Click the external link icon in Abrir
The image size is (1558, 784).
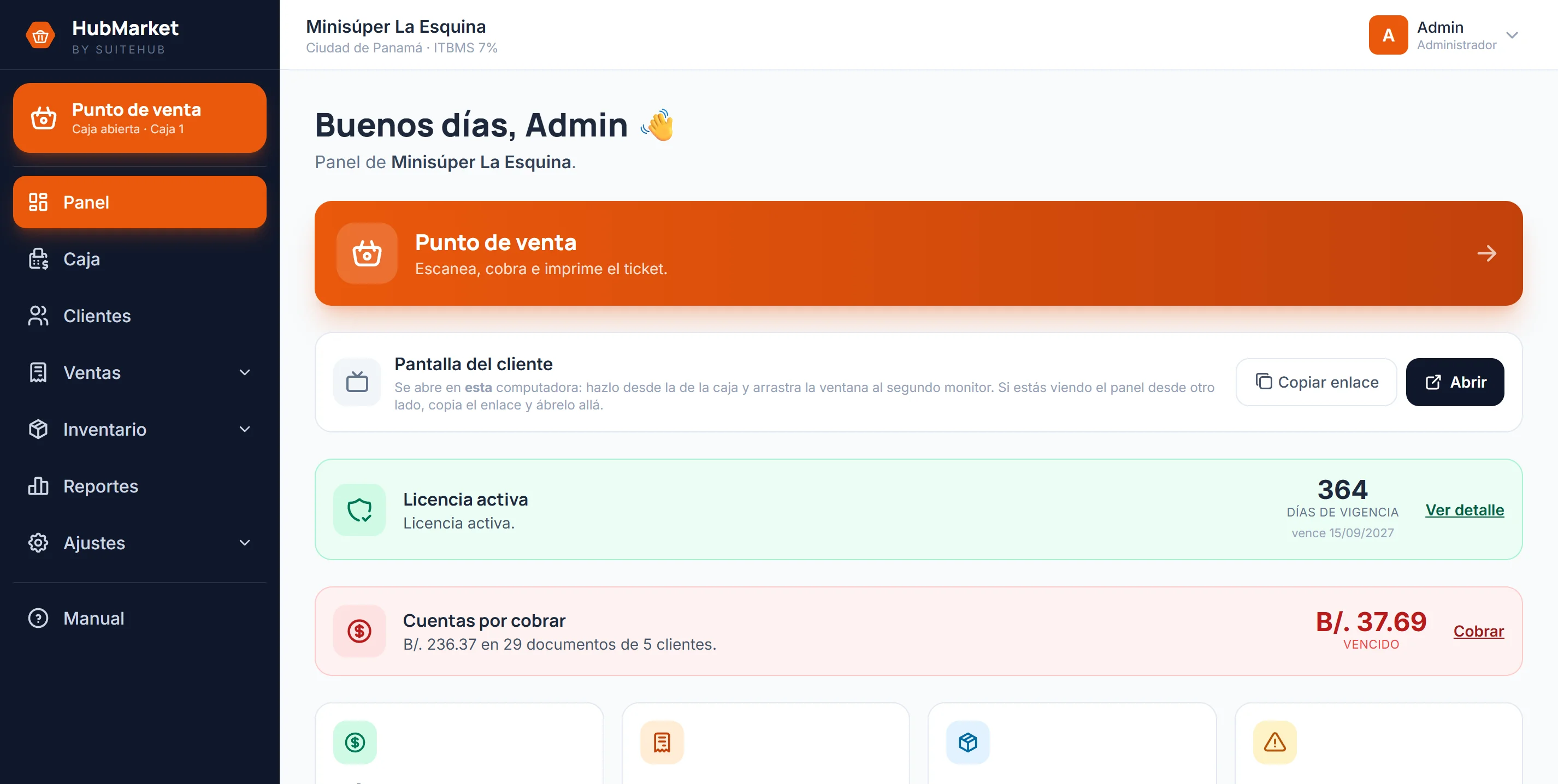coord(1433,383)
